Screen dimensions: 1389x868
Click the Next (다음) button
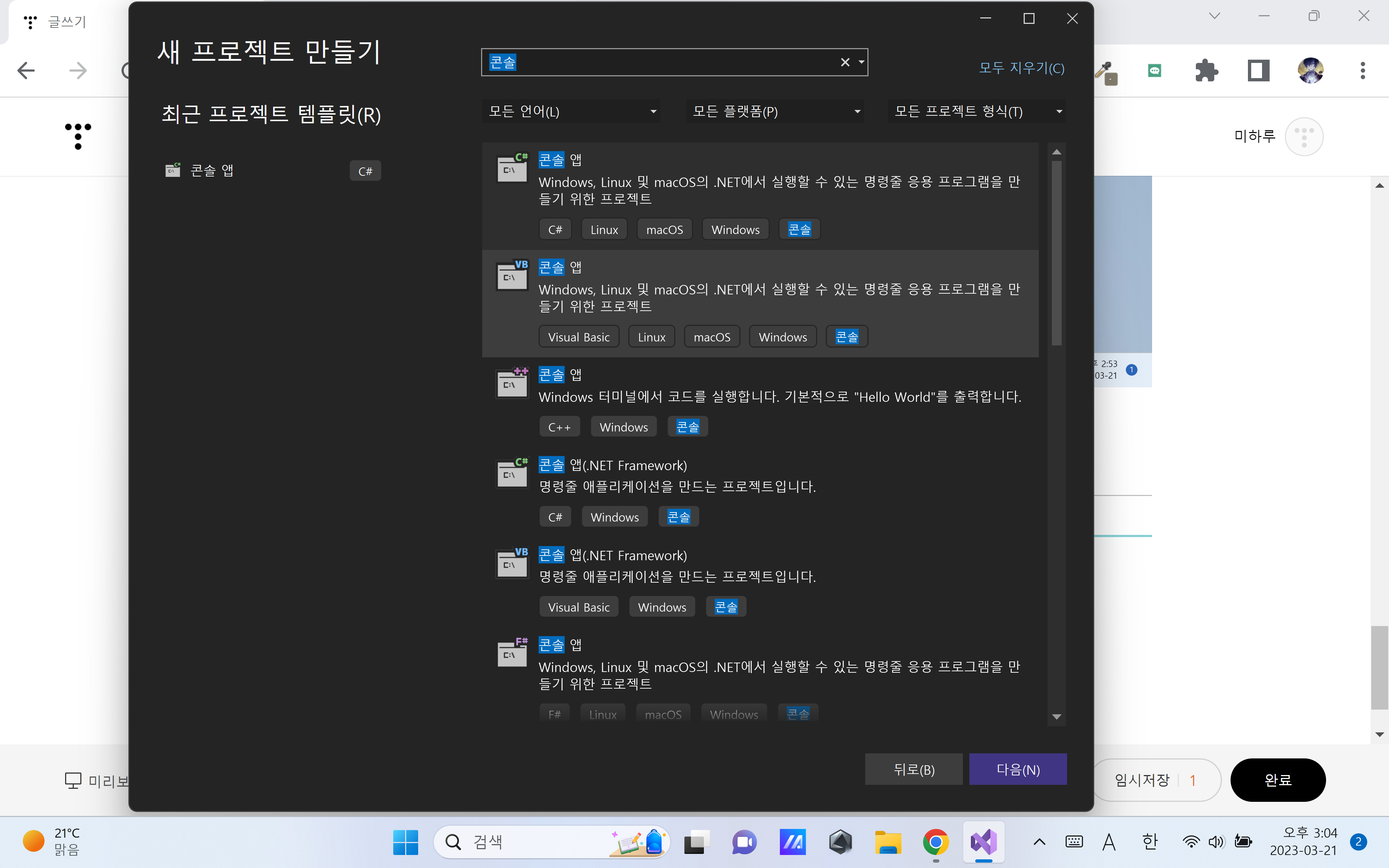[1018, 769]
